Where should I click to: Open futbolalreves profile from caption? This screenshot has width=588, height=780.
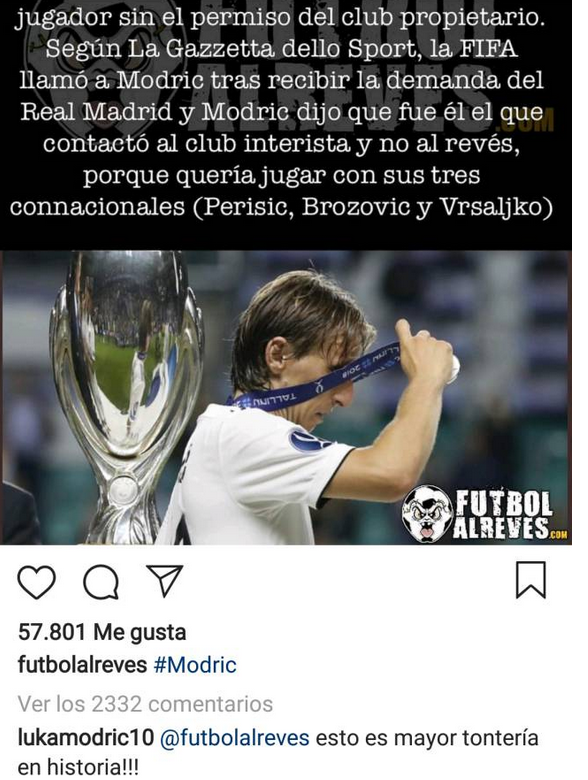[83, 665]
